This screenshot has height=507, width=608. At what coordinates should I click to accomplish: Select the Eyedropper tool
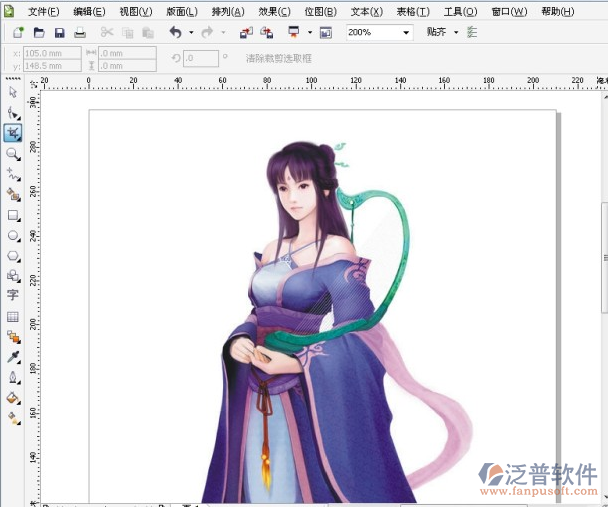pos(13,357)
